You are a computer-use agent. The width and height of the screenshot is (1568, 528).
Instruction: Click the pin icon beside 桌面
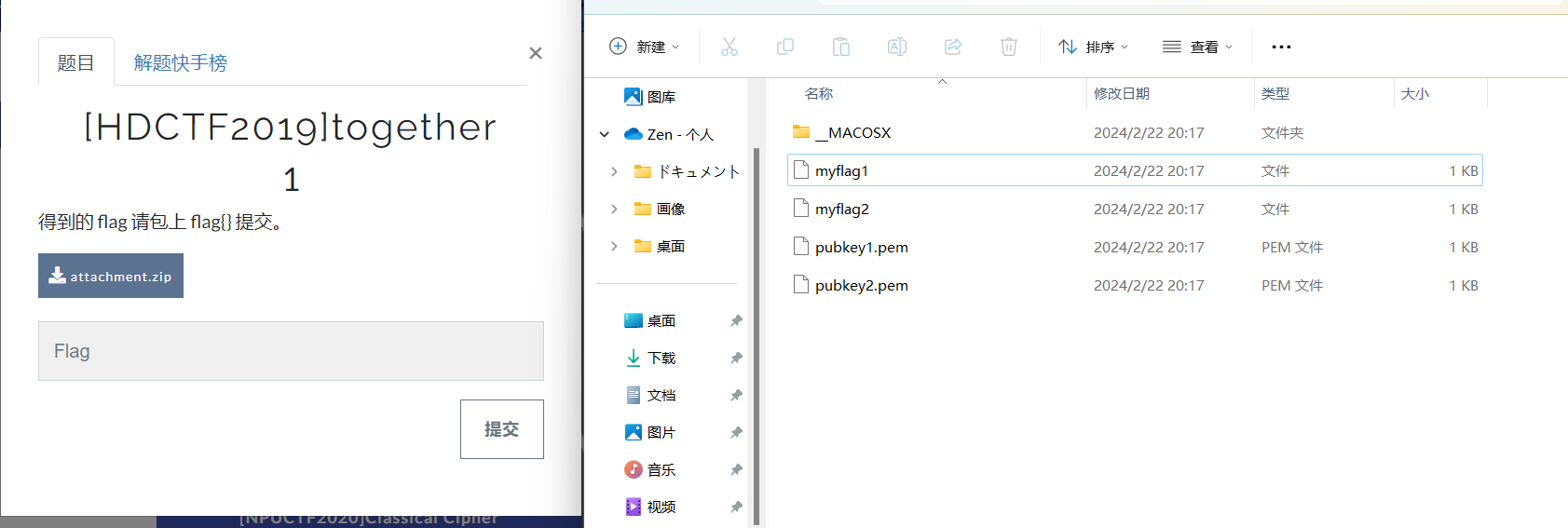tap(736, 320)
